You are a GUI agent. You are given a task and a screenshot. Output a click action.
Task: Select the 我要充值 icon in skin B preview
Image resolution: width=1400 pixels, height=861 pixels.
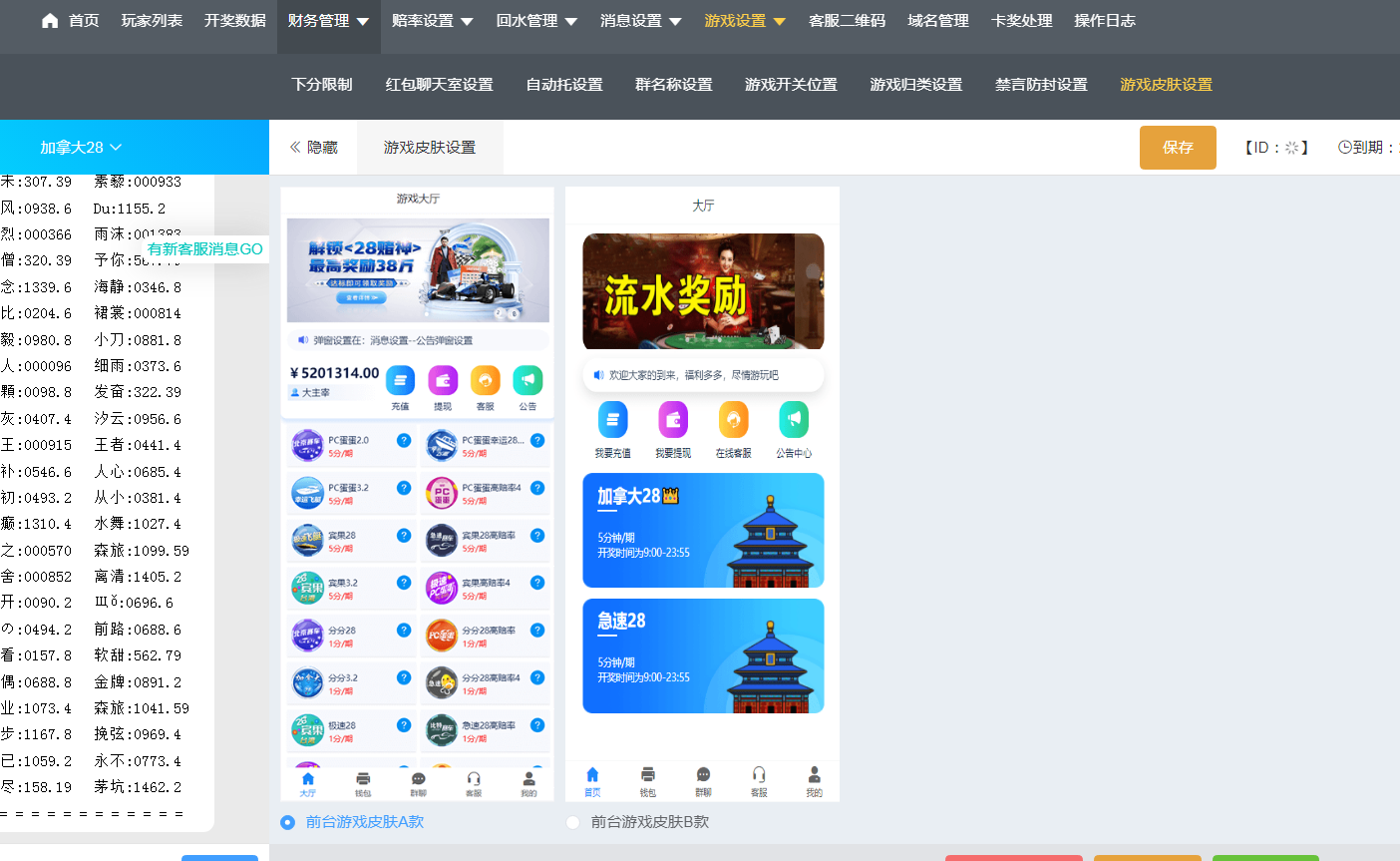[612, 422]
